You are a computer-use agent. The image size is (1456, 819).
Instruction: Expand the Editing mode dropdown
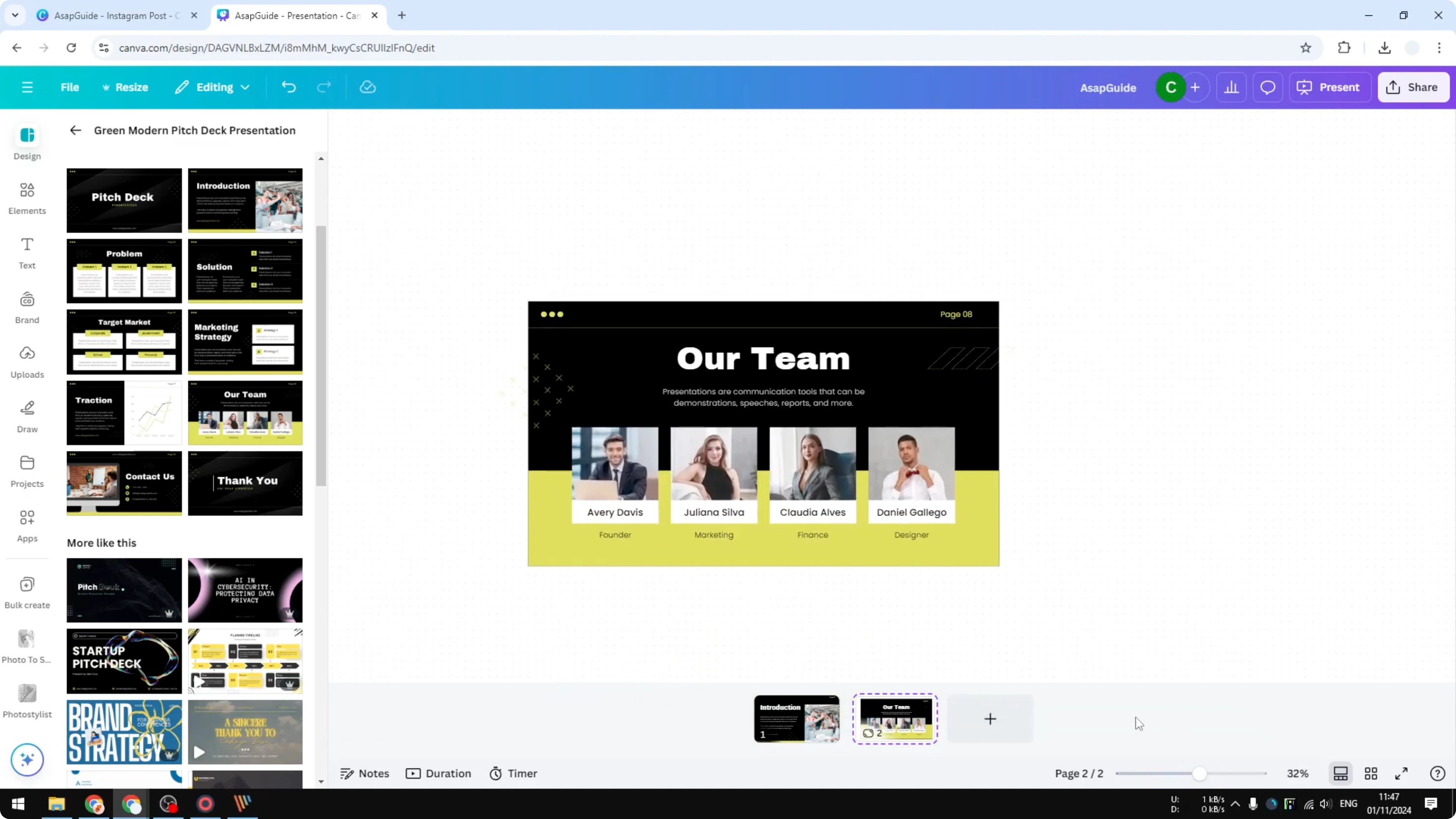(212, 87)
